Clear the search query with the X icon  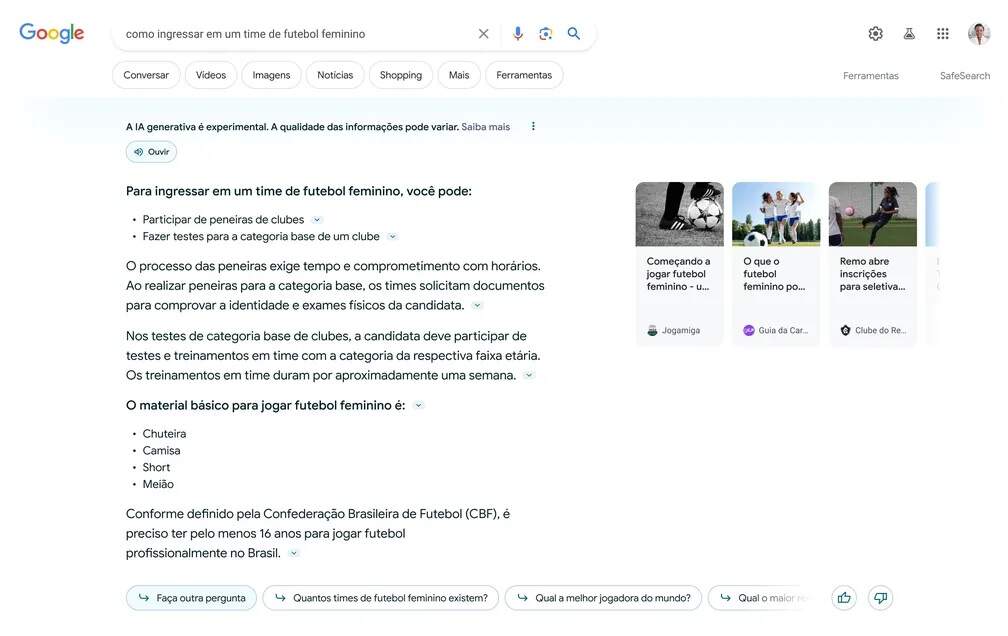point(483,33)
